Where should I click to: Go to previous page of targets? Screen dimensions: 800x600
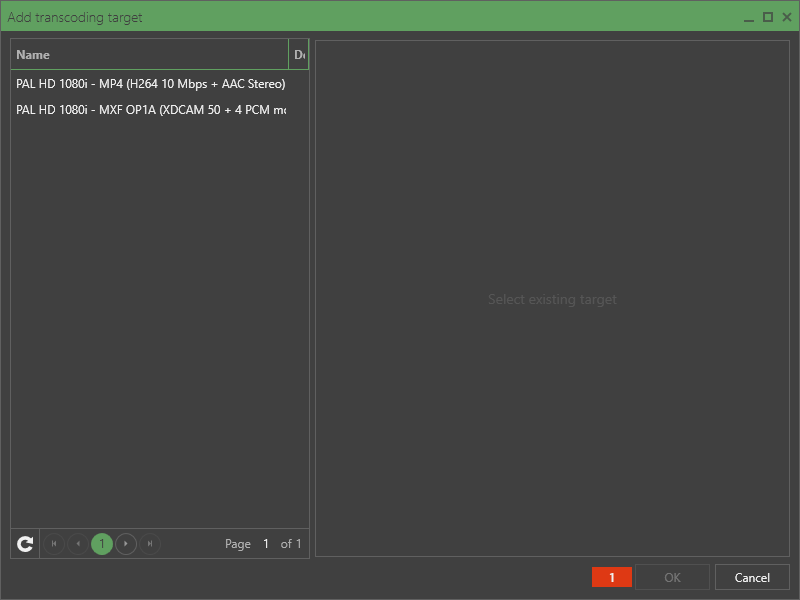(x=78, y=544)
